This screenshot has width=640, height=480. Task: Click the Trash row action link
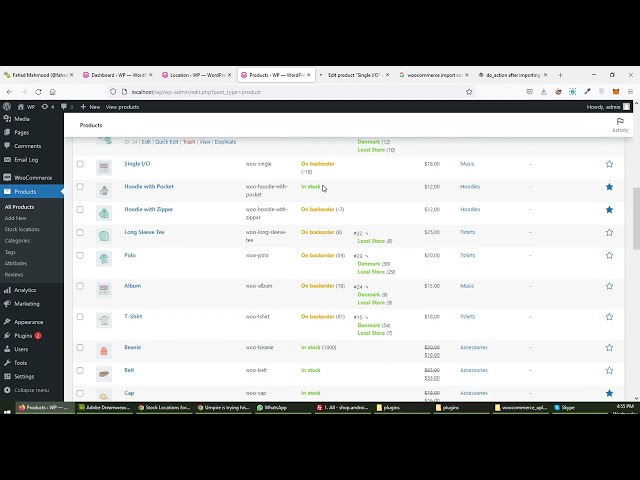(189, 142)
